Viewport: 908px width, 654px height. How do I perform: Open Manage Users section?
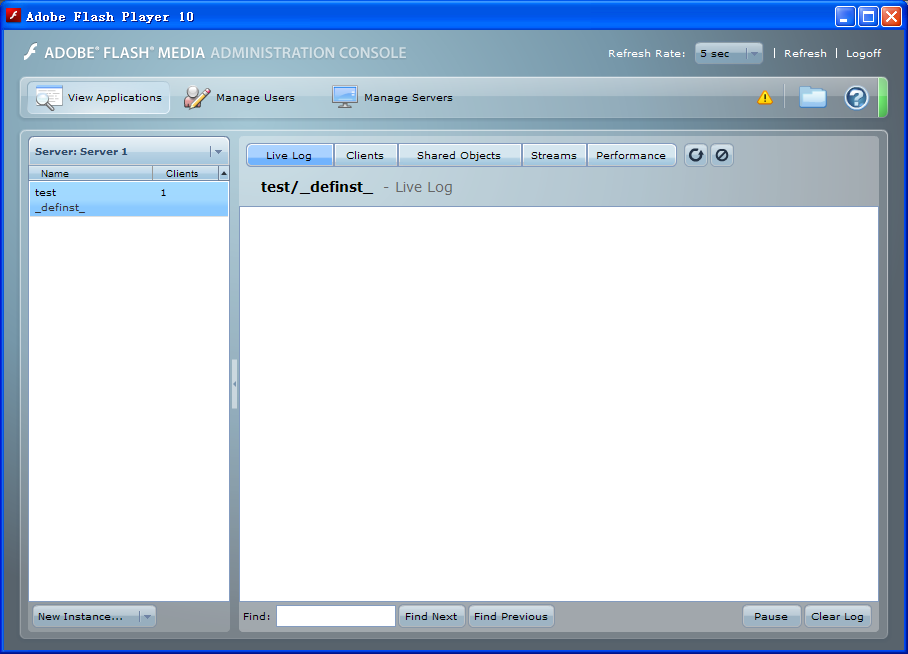(x=239, y=97)
